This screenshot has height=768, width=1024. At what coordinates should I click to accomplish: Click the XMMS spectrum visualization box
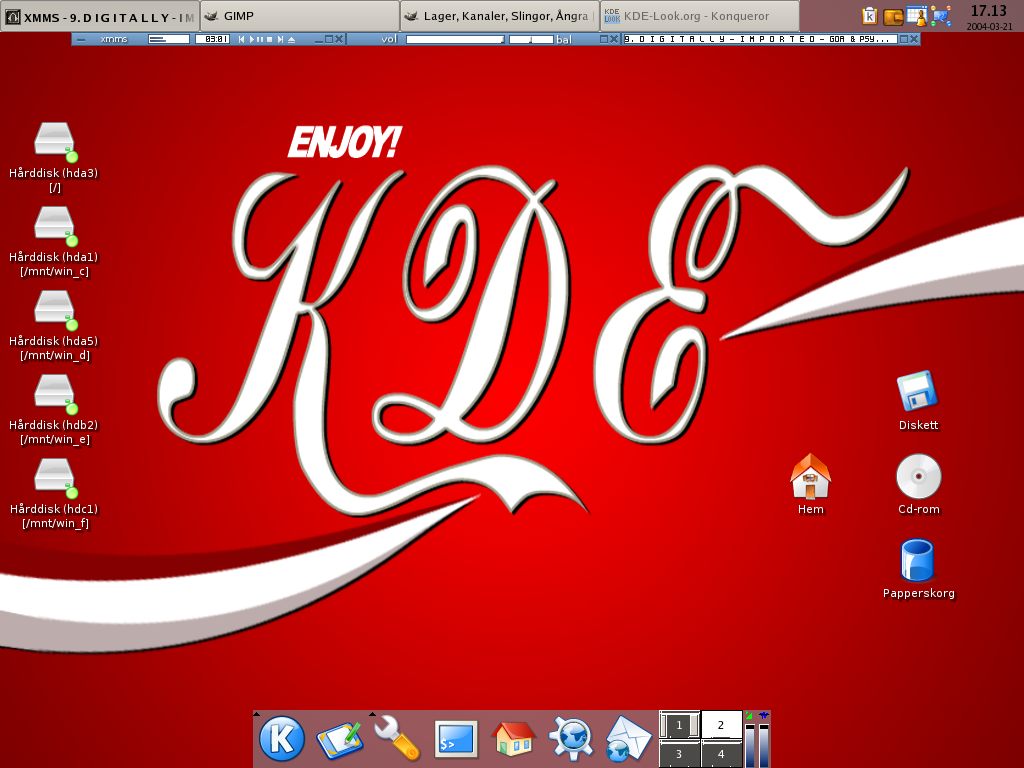pyautogui.click(x=168, y=39)
